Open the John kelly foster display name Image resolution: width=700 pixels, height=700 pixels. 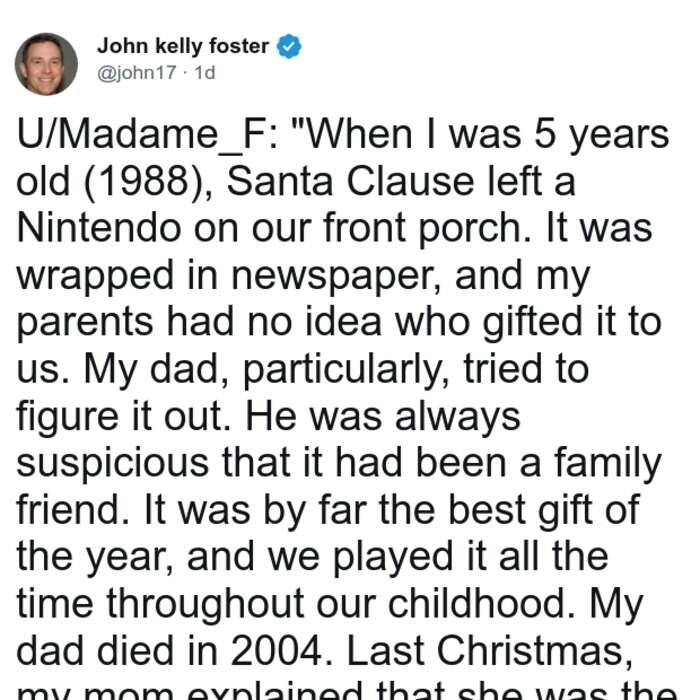[x=183, y=46]
